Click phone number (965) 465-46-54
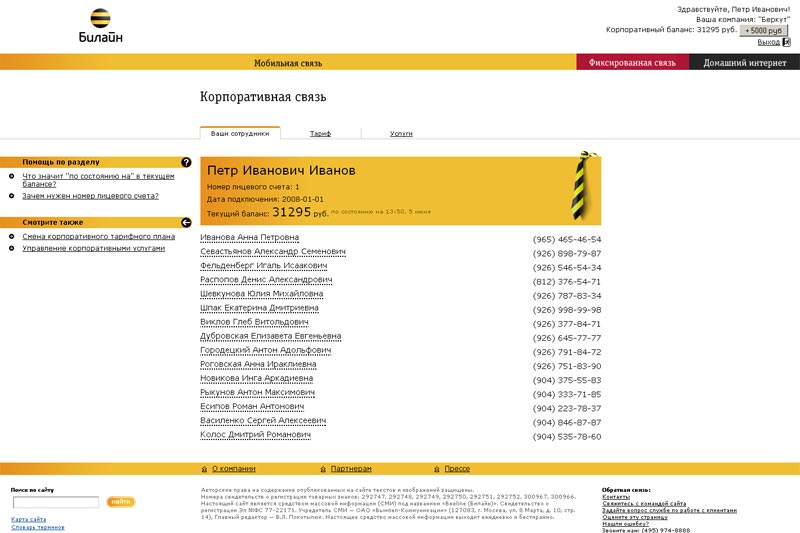The width and height of the screenshot is (800, 533). coord(567,239)
